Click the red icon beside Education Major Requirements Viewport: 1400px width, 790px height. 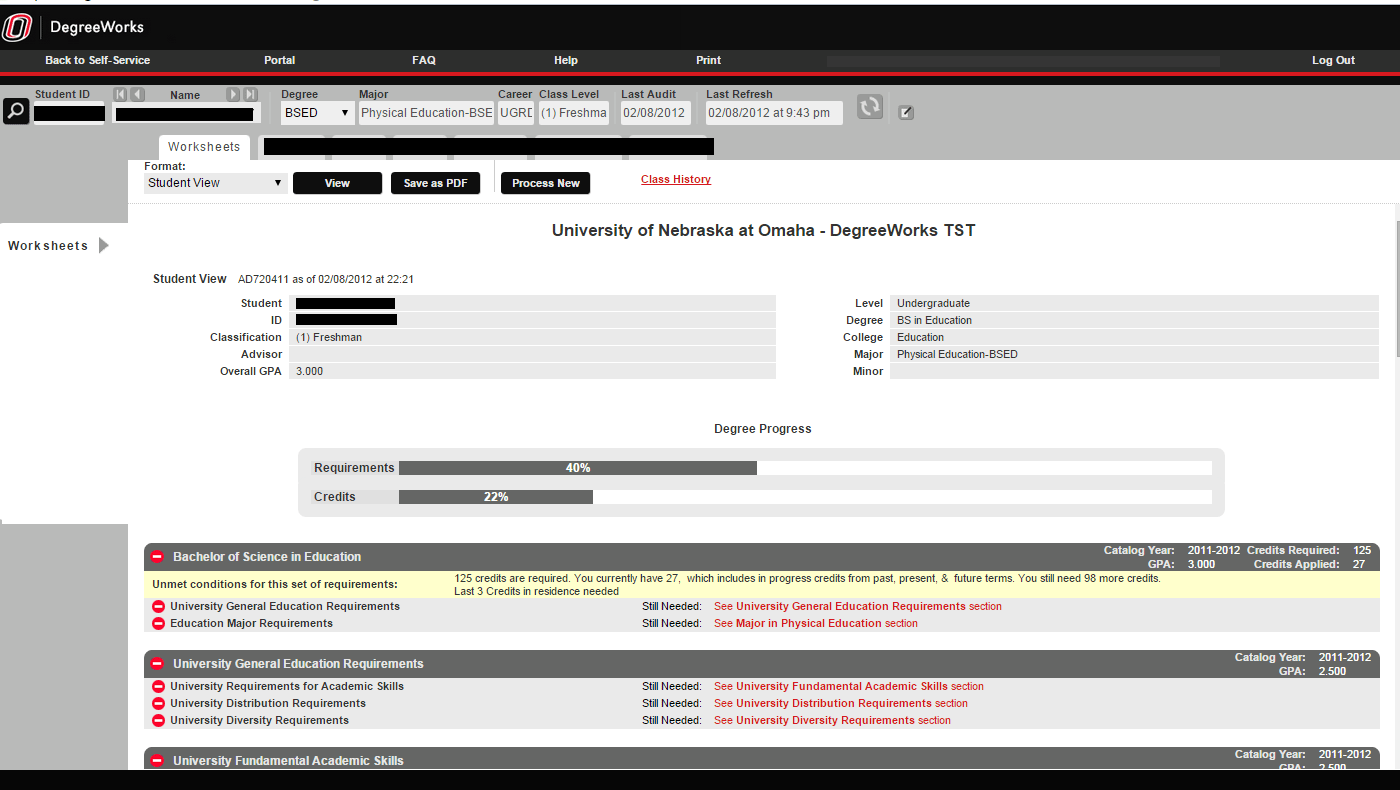(158, 624)
